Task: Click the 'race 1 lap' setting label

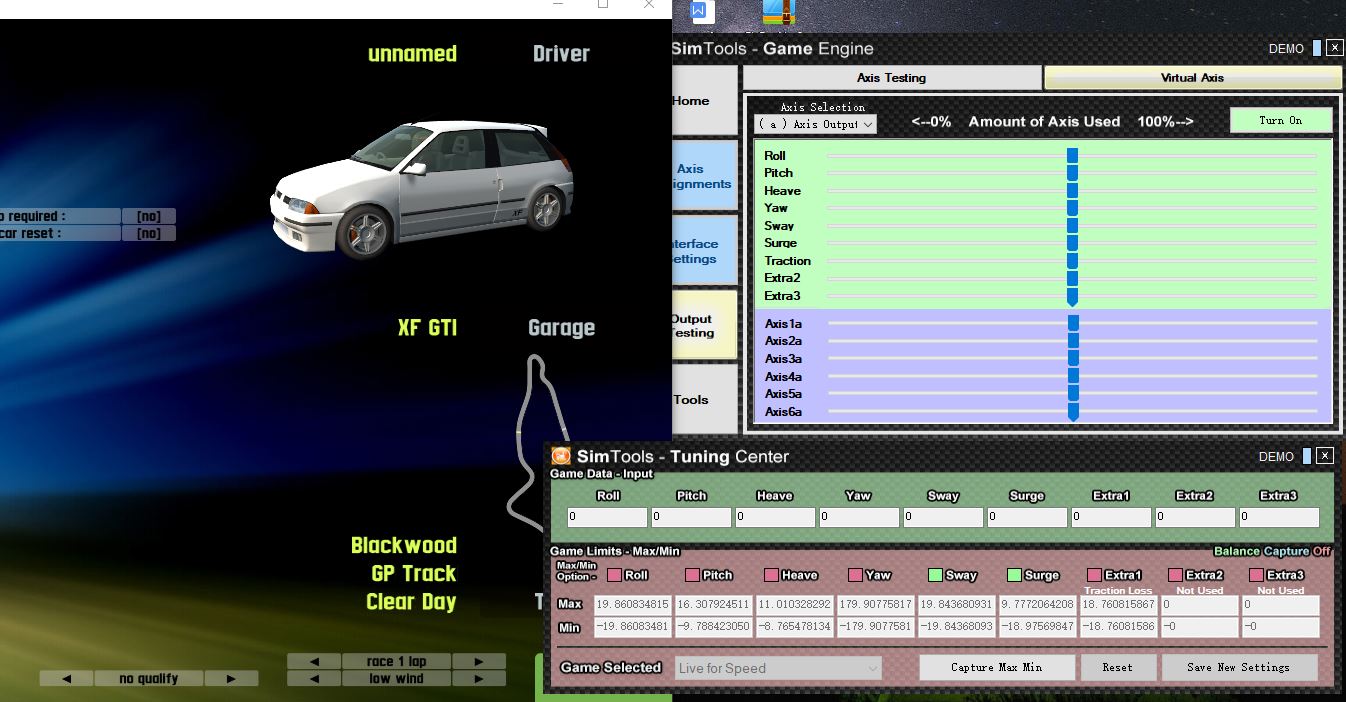Action: point(397,661)
